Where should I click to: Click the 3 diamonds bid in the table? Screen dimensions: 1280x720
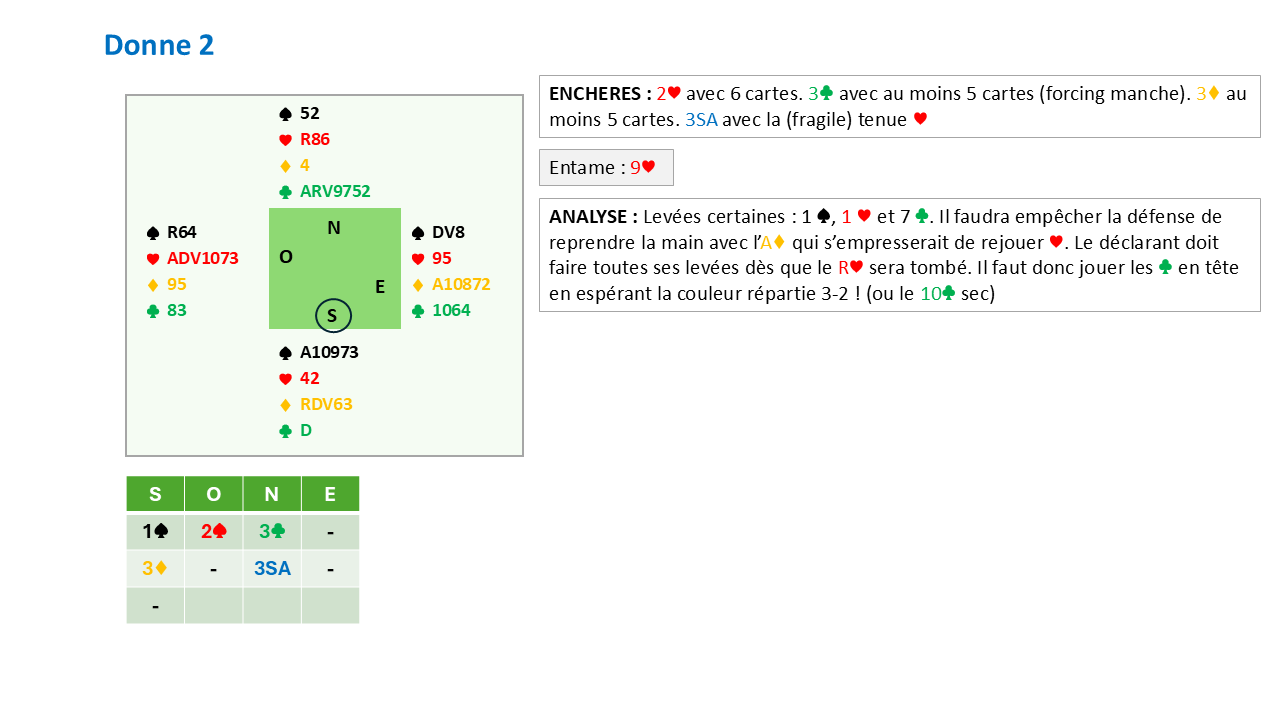155,569
